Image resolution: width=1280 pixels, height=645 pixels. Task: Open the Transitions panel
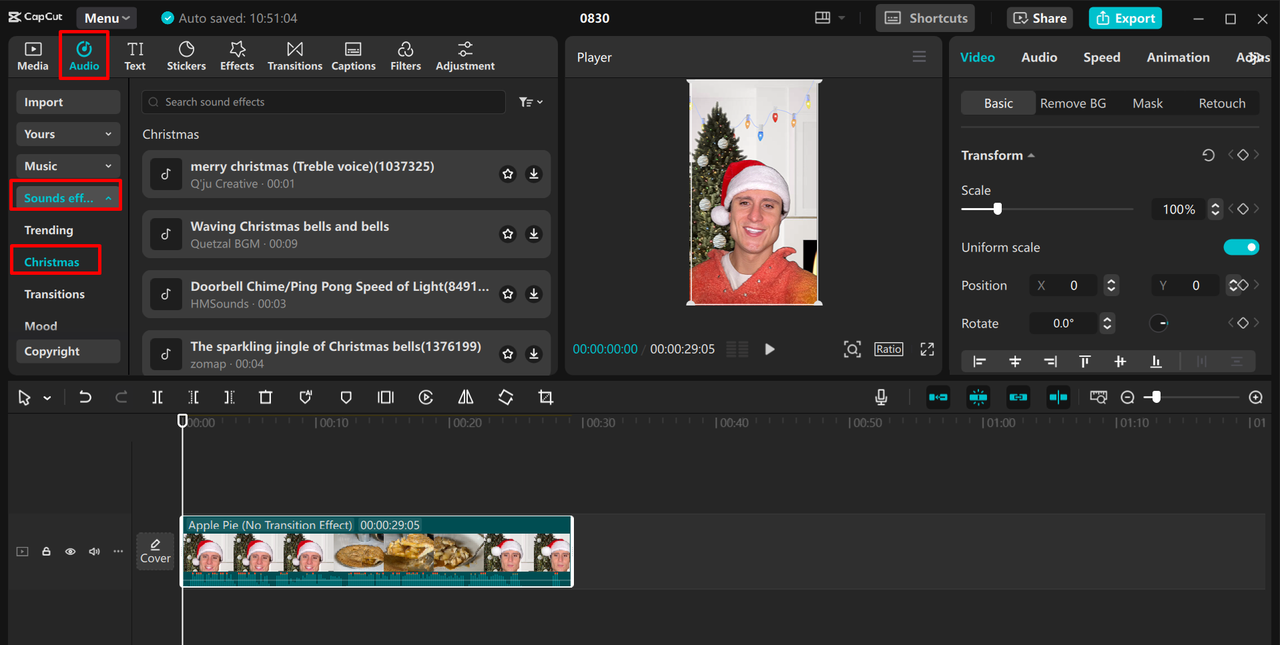pyautogui.click(x=295, y=56)
